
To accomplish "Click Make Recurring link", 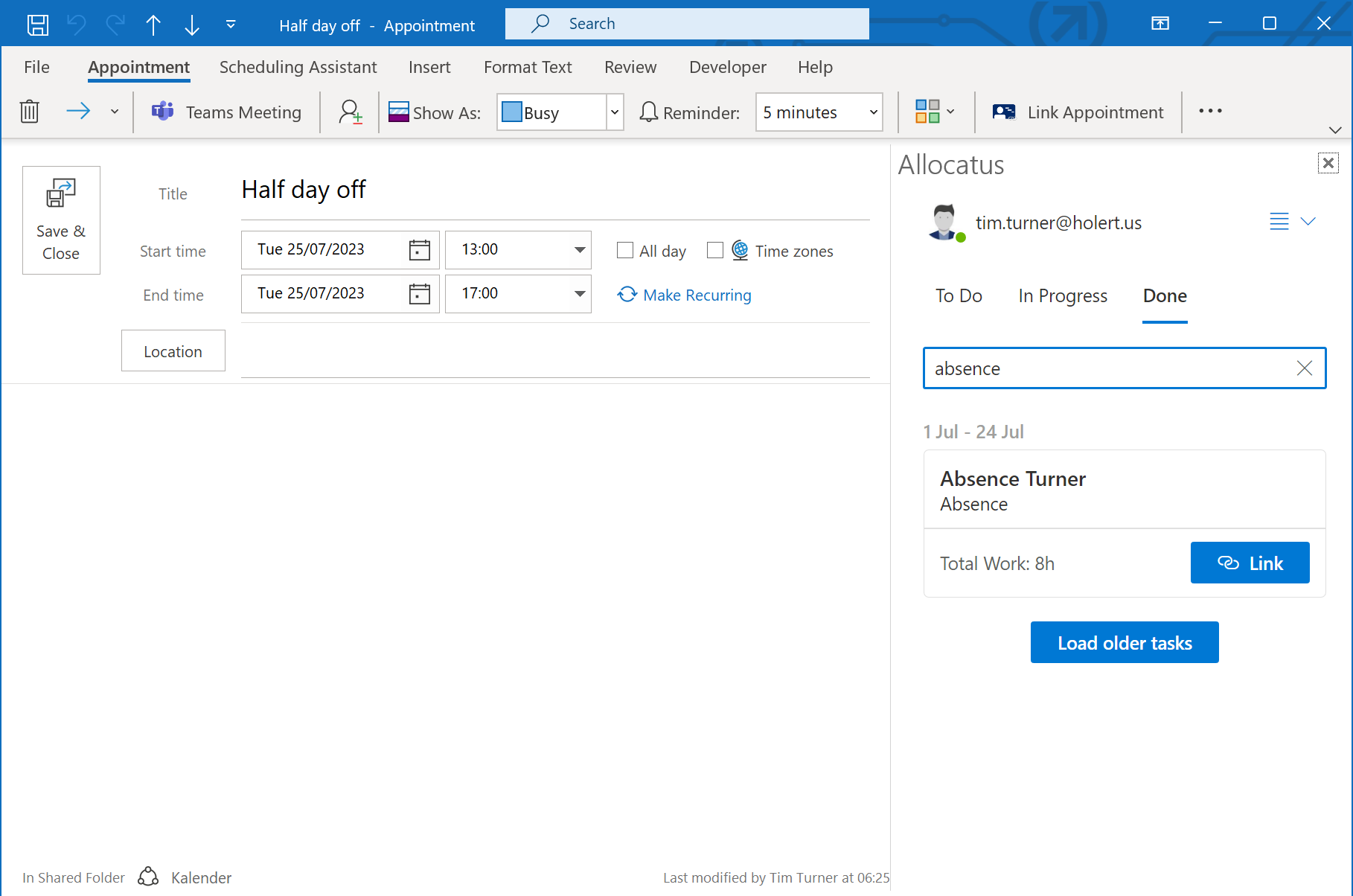I will tap(684, 295).
